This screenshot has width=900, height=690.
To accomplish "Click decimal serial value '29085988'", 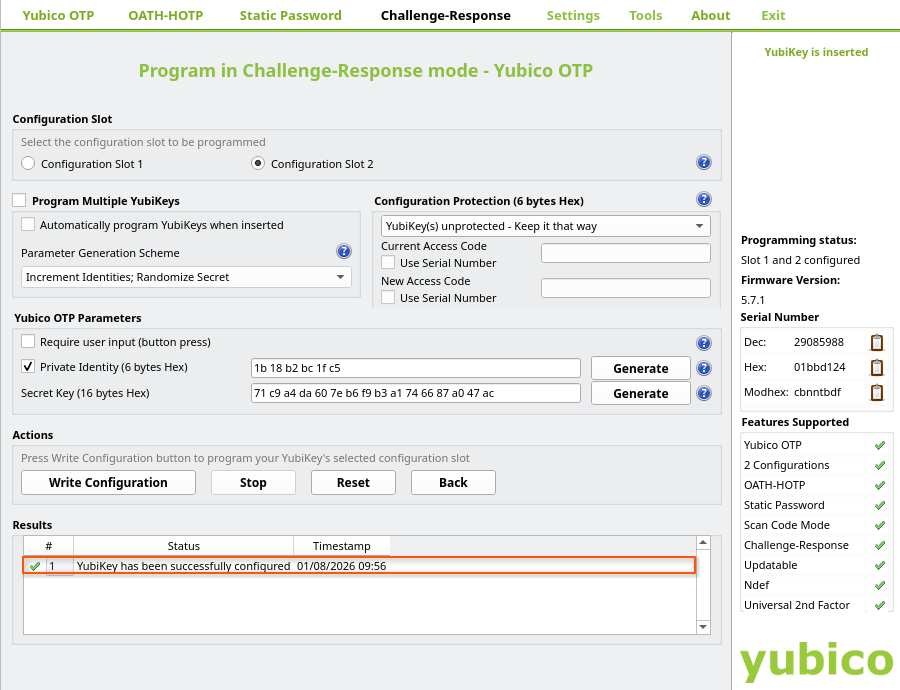I will 818,342.
